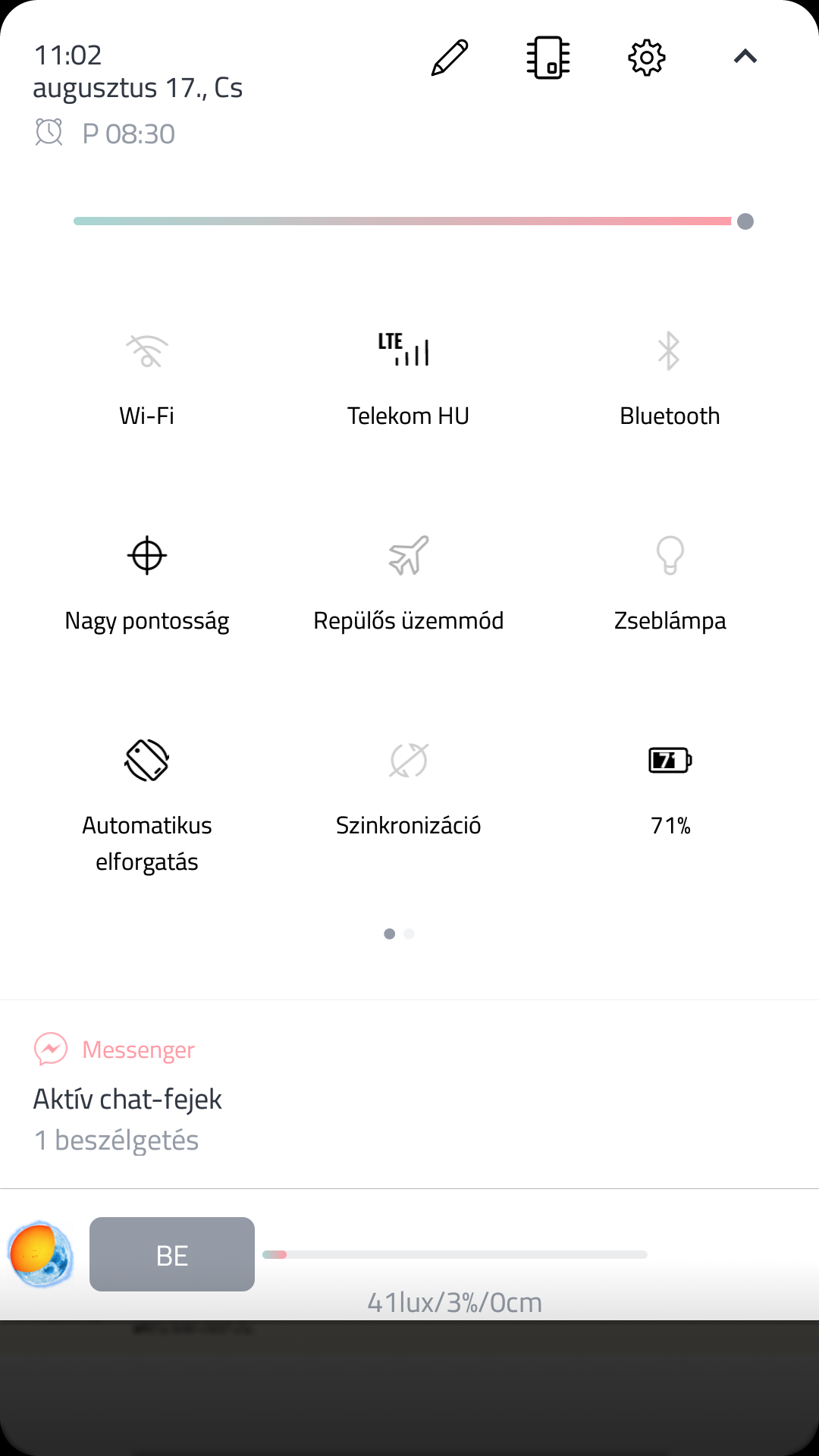Tap the sun weather app icon
The height and width of the screenshot is (1456, 819).
(x=41, y=1254)
